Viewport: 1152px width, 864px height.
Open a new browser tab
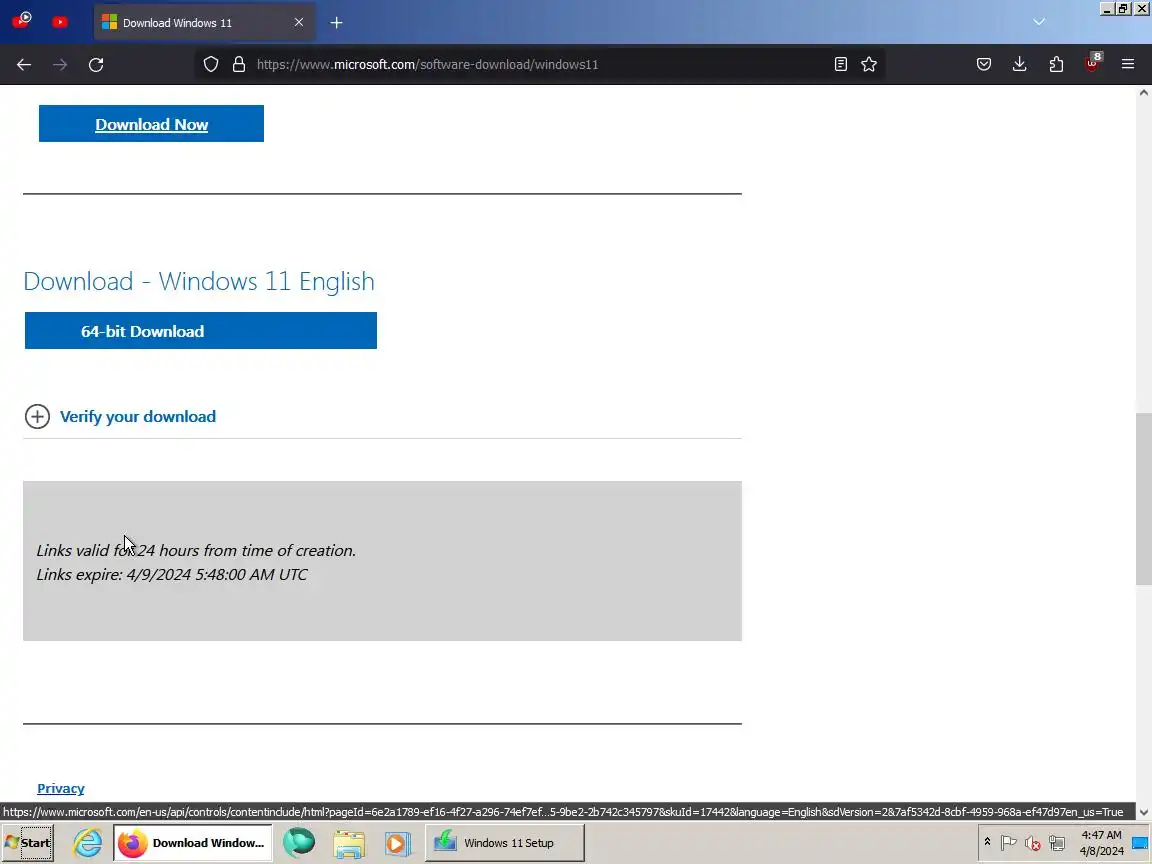coord(336,23)
